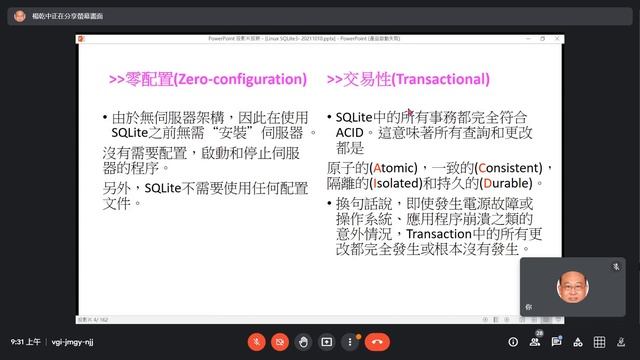Viewport: 640px width, 360px height.
Task: Minimize the shared PowerPoint window
Action: [x=529, y=39]
